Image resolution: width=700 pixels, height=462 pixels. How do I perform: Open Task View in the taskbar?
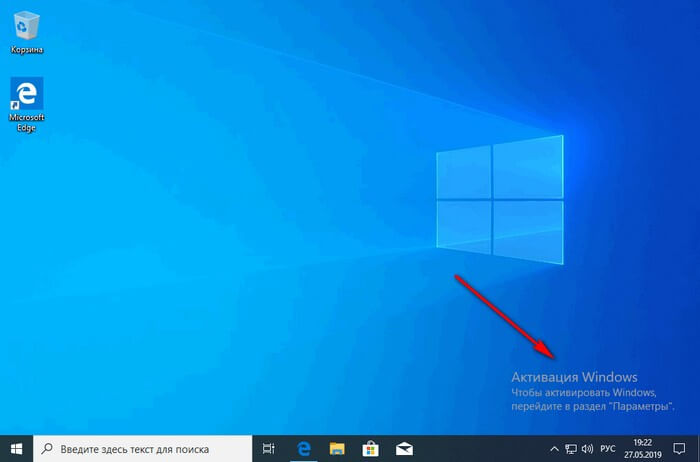pos(269,449)
